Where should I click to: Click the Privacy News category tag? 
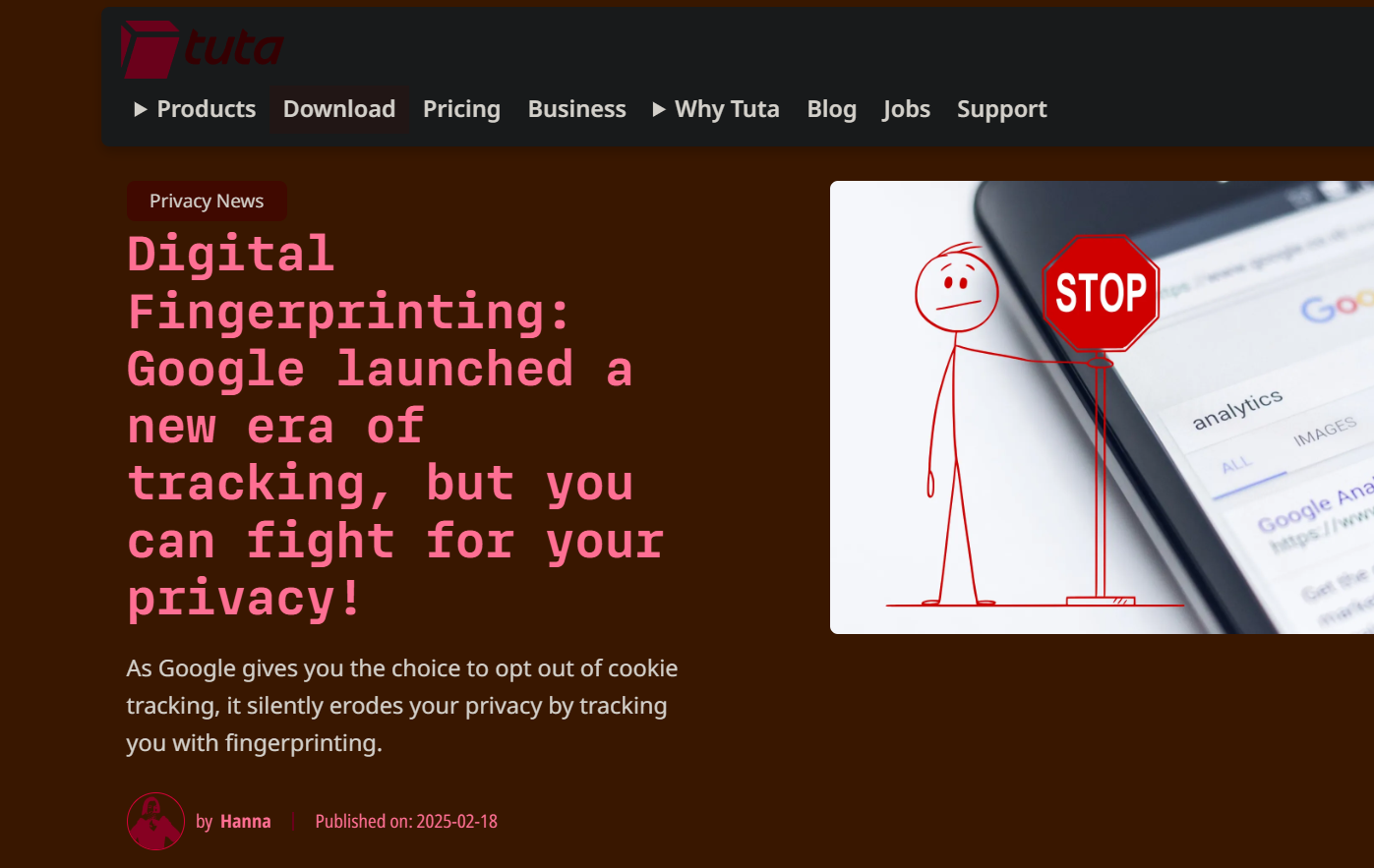click(x=207, y=201)
